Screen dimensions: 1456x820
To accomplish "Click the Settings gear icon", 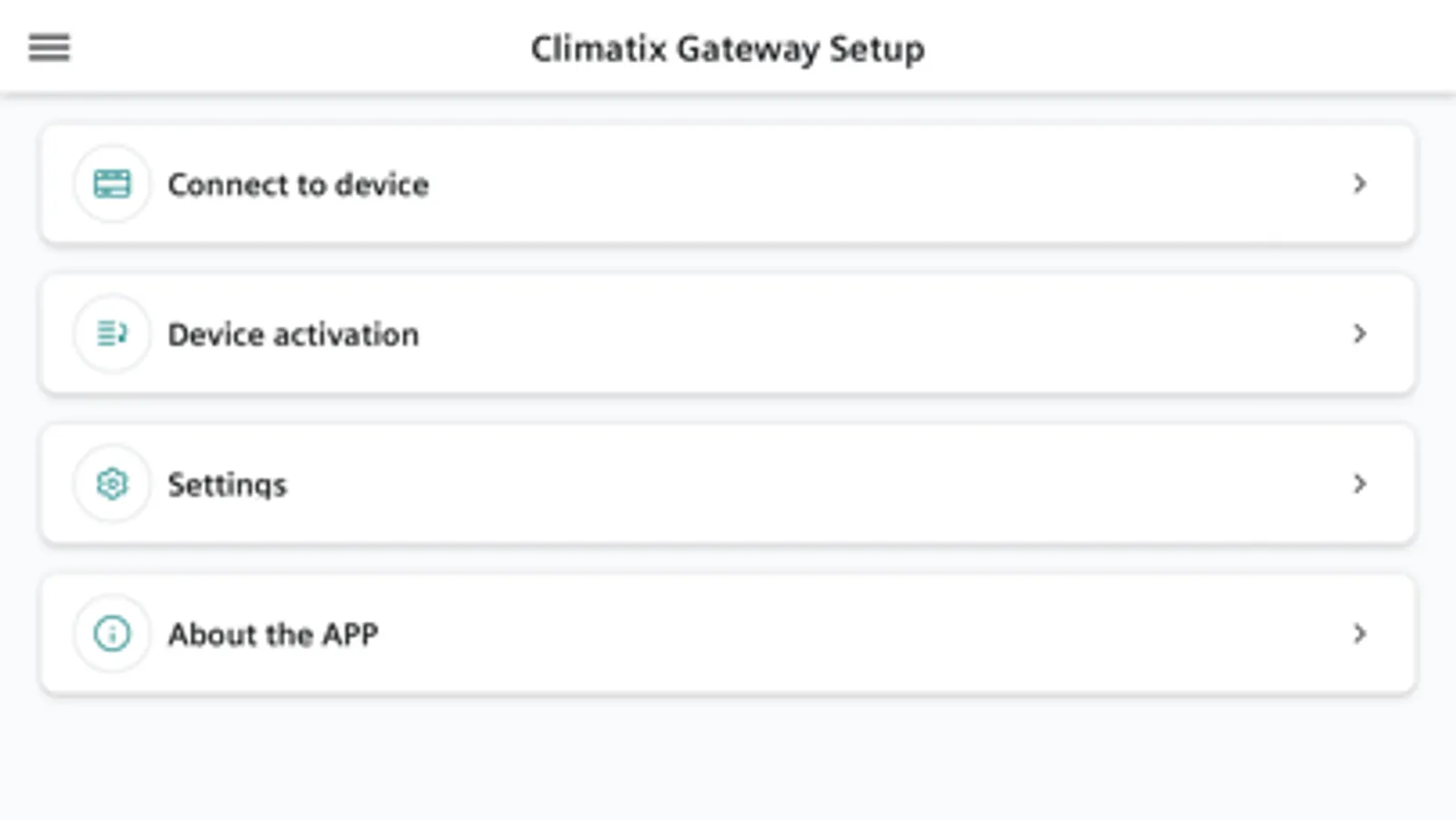I will (112, 484).
